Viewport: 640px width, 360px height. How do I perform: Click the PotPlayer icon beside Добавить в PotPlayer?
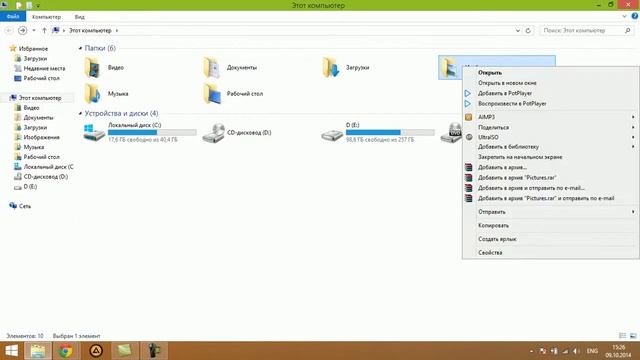tap(468, 93)
